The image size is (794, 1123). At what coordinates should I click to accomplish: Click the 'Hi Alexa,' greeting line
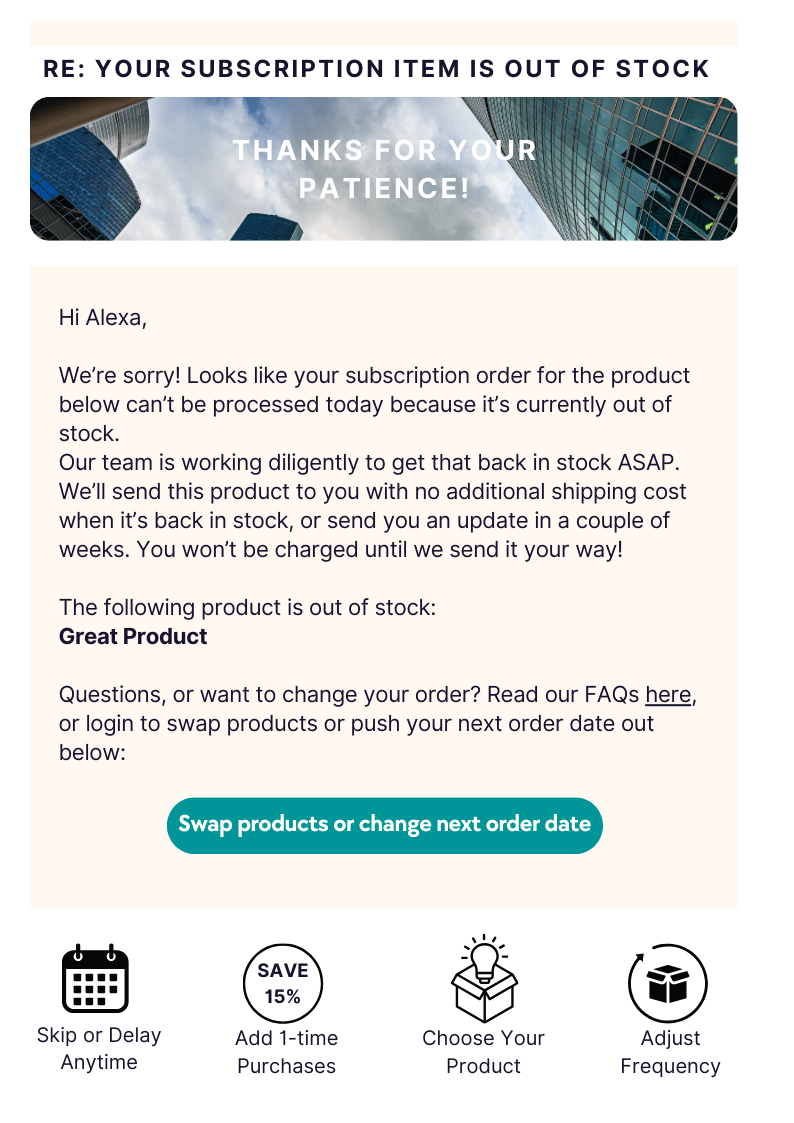click(x=102, y=317)
